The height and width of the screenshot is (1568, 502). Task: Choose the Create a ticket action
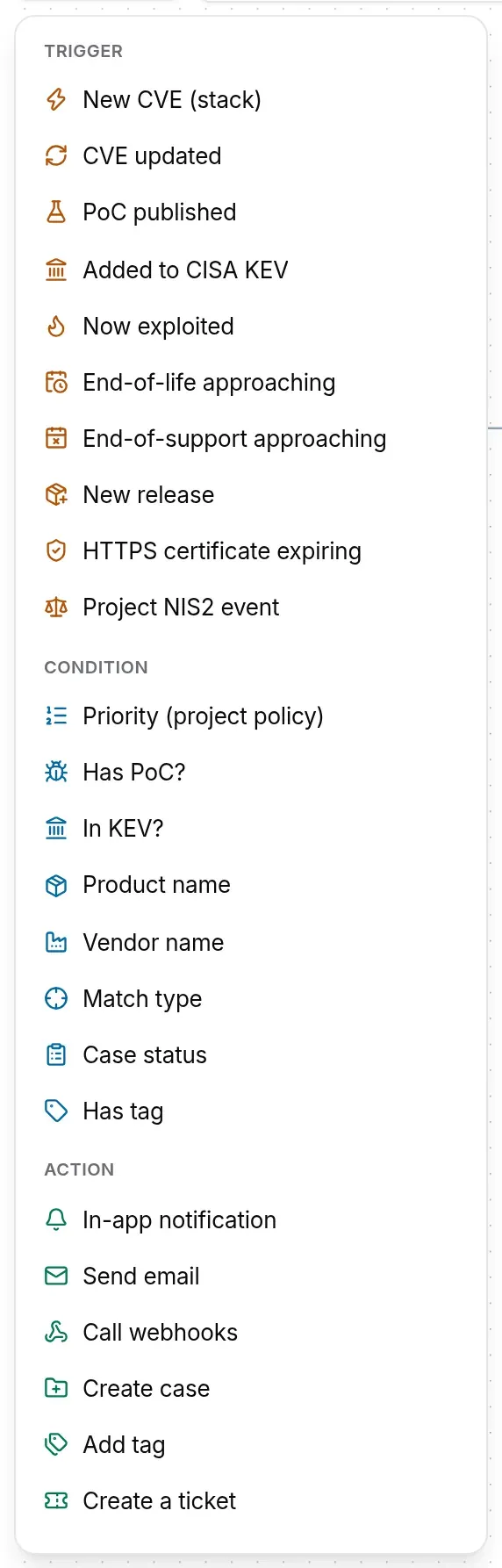(x=251, y=1501)
